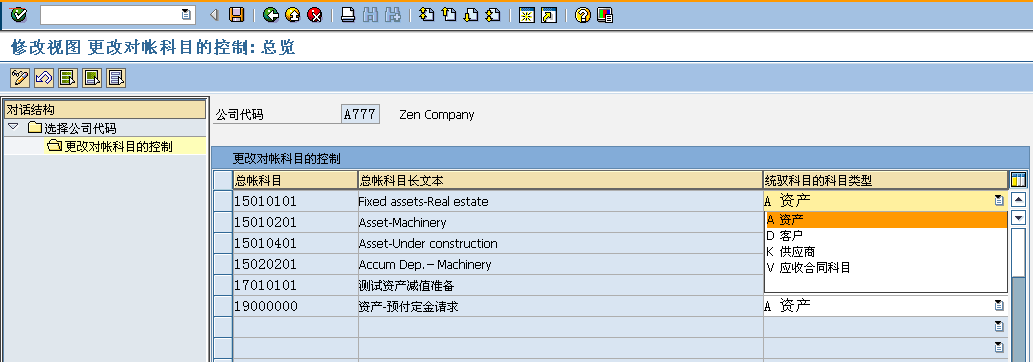Click the 'Accum Dep. – Machinery' cell
1033x362 pixels.
561,264
